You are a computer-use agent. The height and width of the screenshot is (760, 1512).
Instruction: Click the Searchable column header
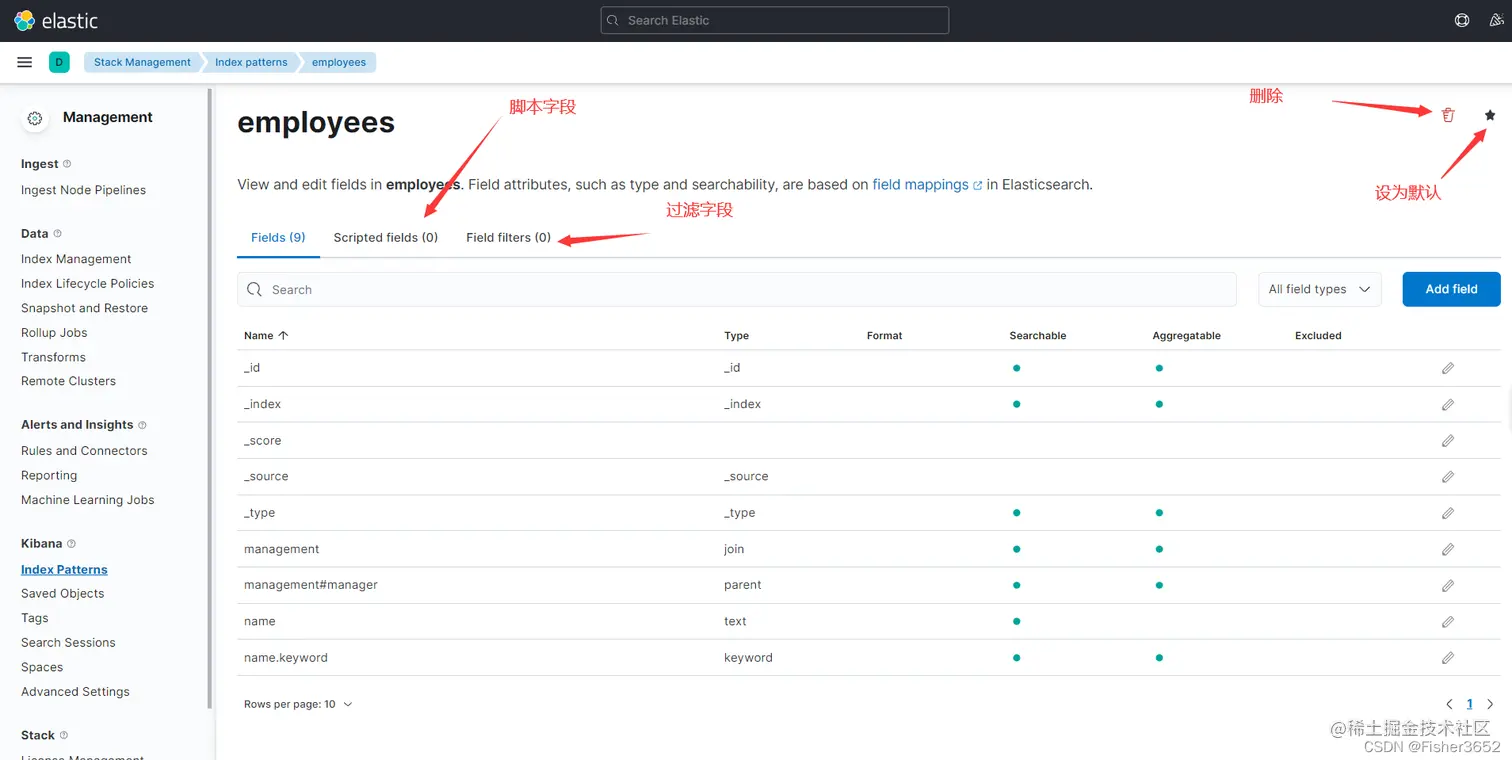(x=1038, y=336)
